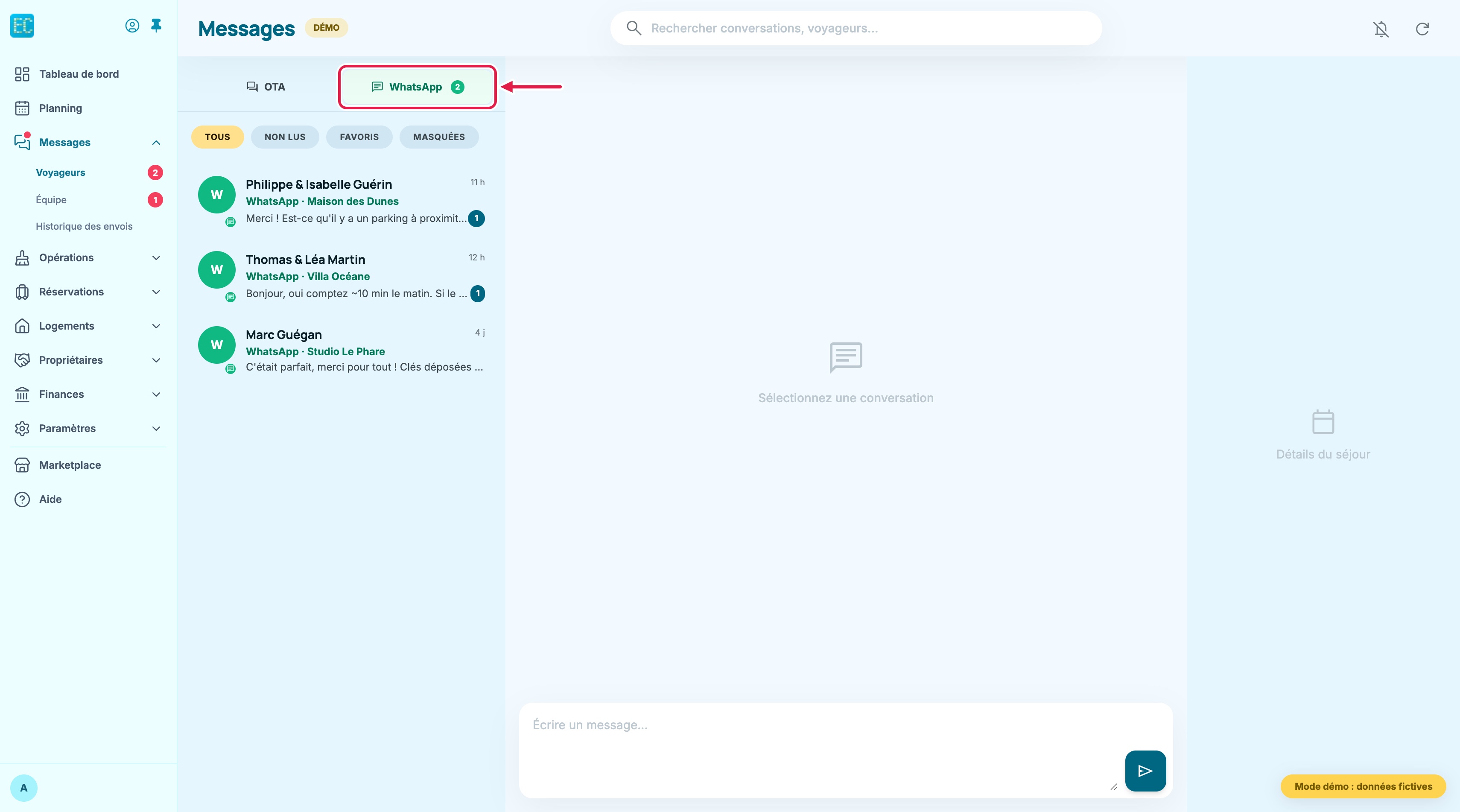Click the Finances bank icon

coord(22,394)
